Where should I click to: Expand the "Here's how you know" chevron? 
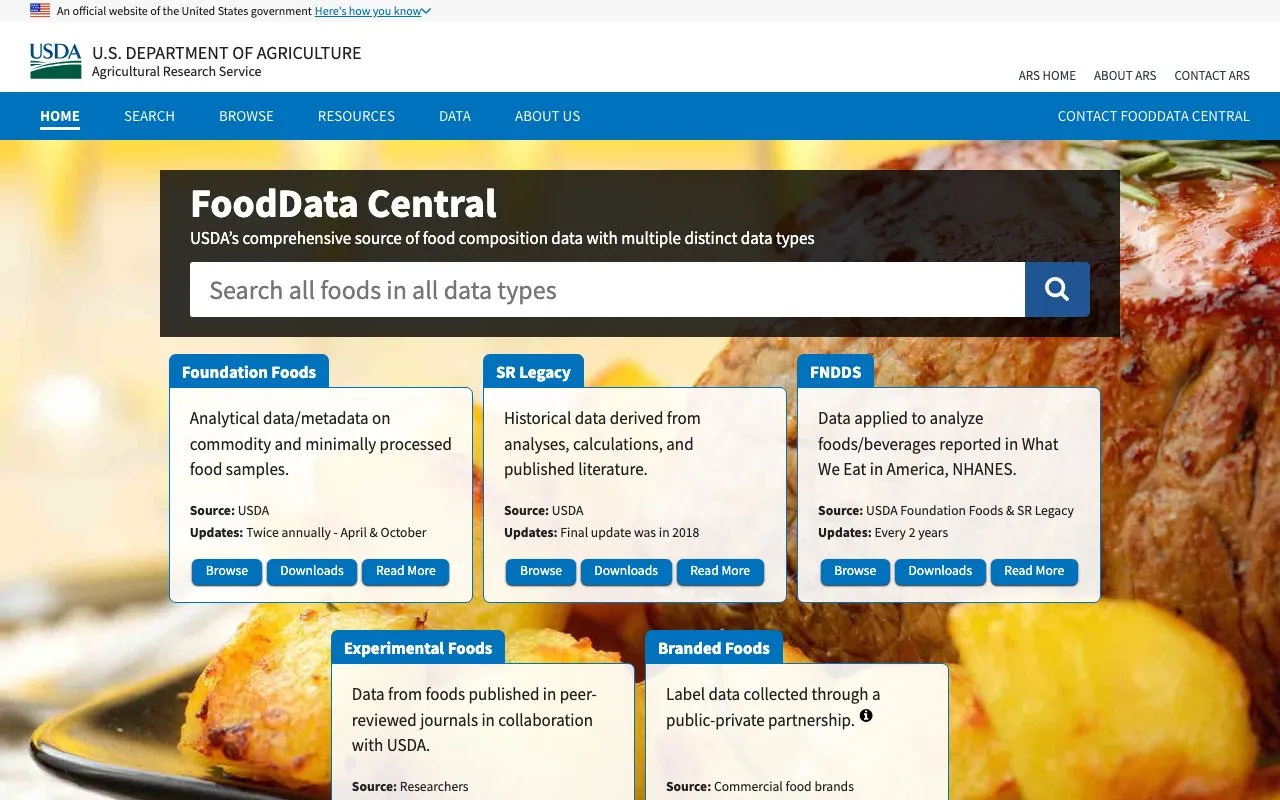click(426, 11)
